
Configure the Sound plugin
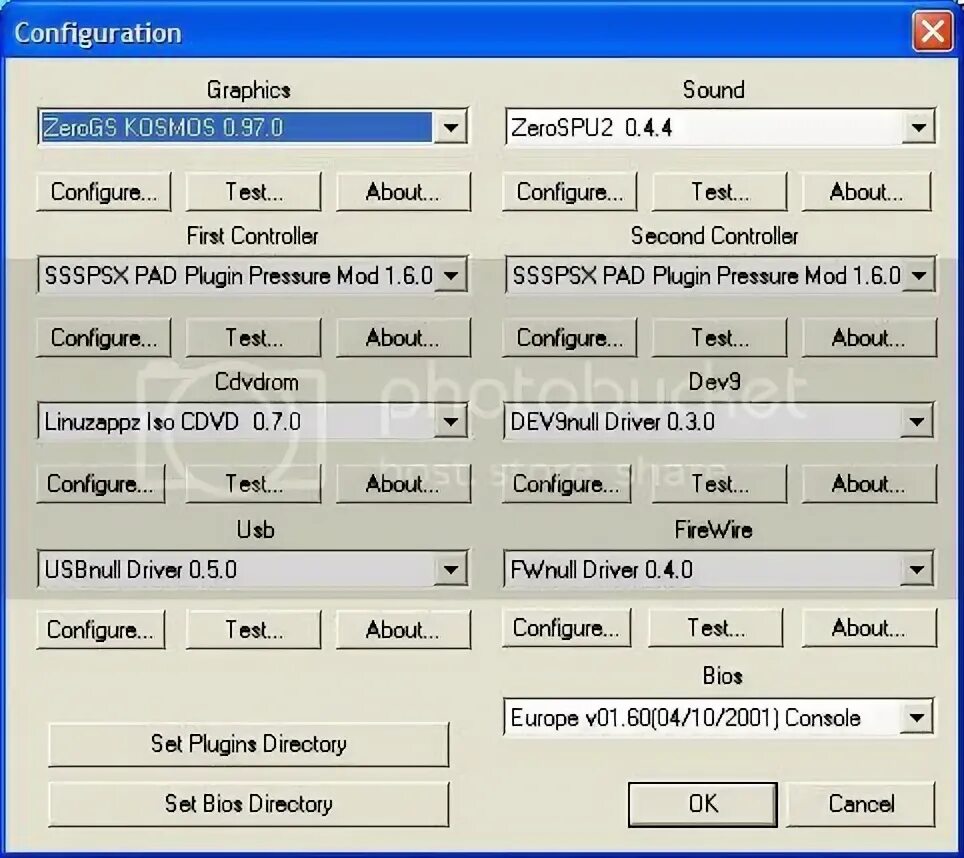(569, 192)
